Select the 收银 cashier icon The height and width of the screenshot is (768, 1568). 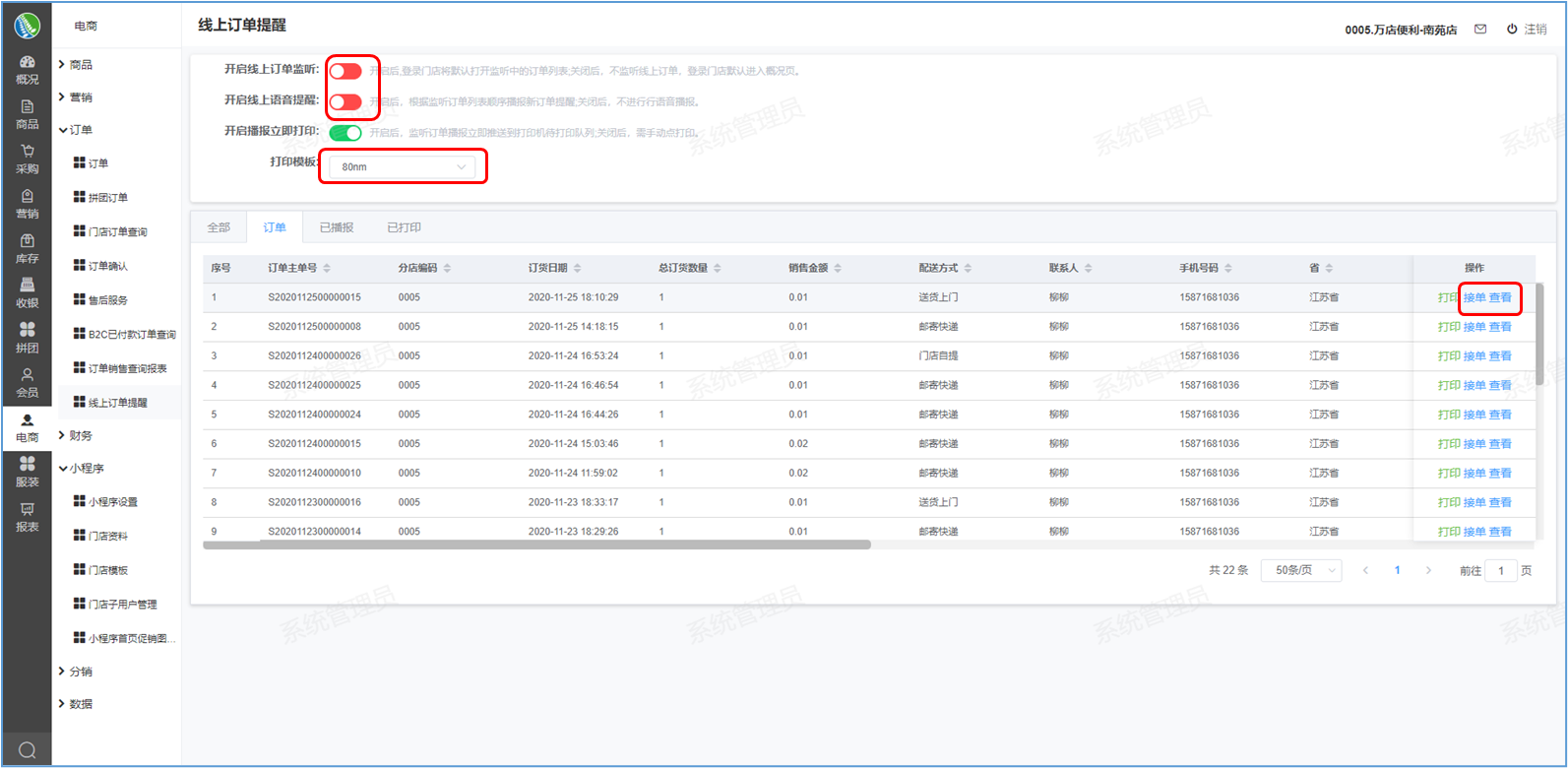pos(27,292)
